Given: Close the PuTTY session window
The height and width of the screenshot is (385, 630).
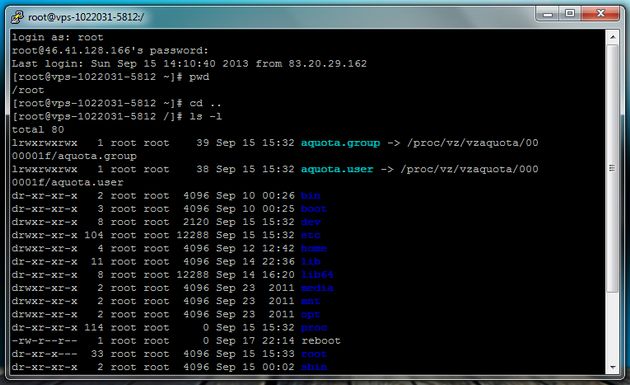Looking at the screenshot, I should [601, 14].
